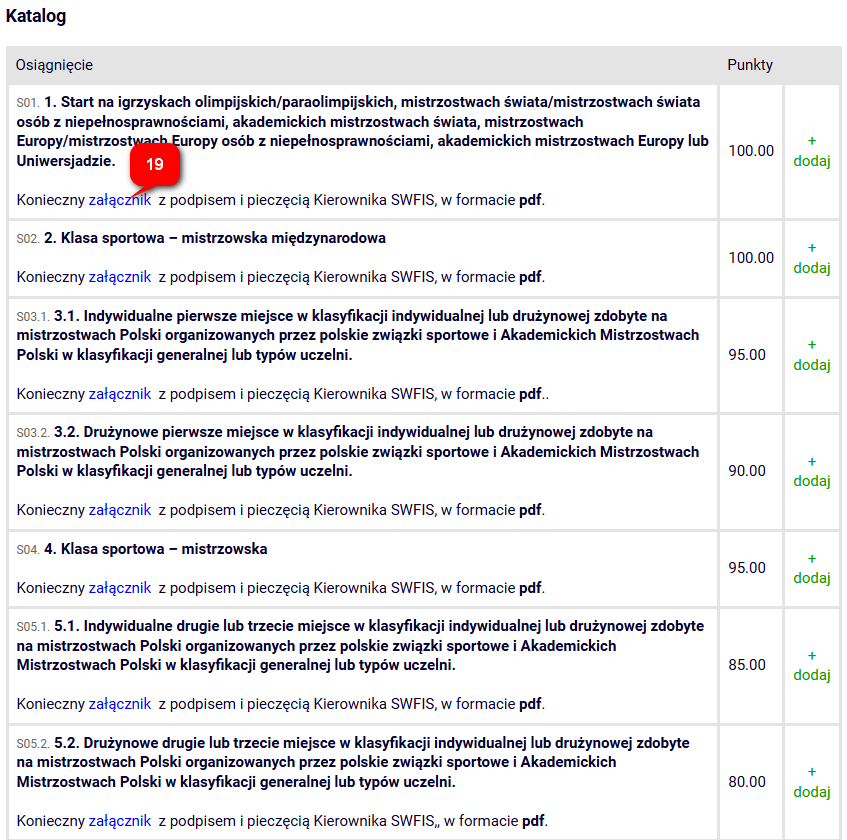Viewport: 847px width, 840px height.
Task: Open the 'załącznik' link in row S01
Action: tap(120, 200)
